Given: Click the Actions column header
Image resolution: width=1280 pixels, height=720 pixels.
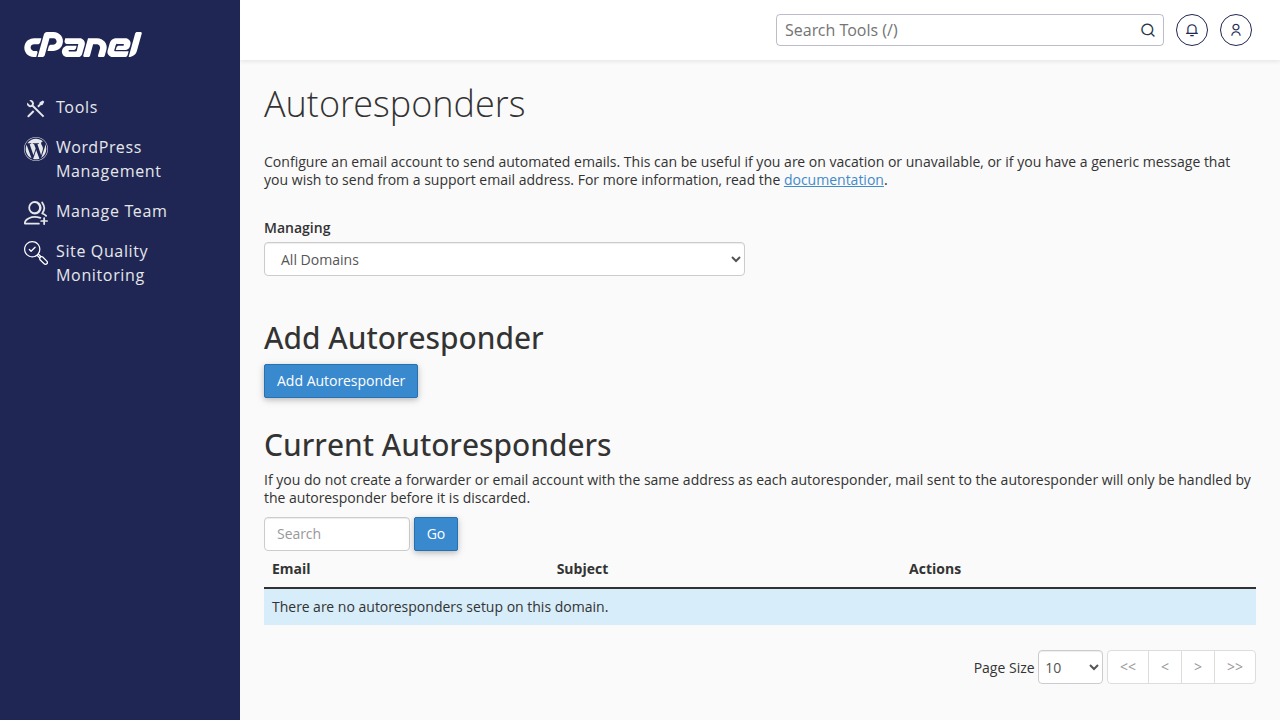Looking at the screenshot, I should pos(935,569).
